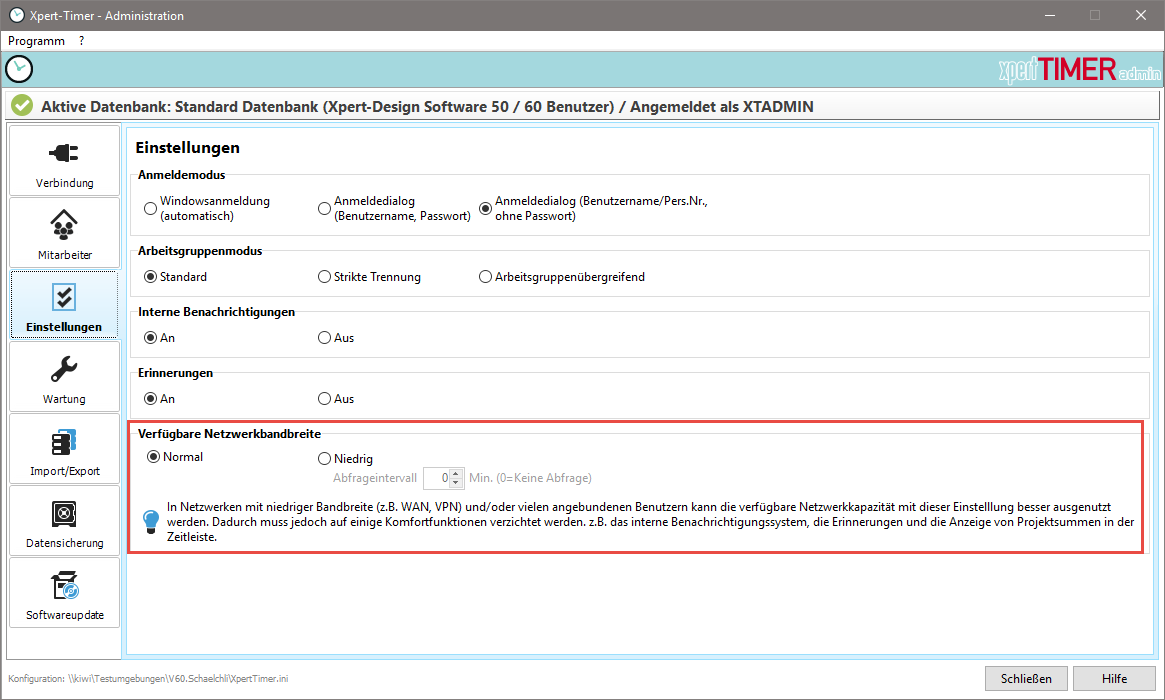Viewport: 1165px width, 700px height.
Task: Open the Import/Export section icon
Action: [65, 448]
